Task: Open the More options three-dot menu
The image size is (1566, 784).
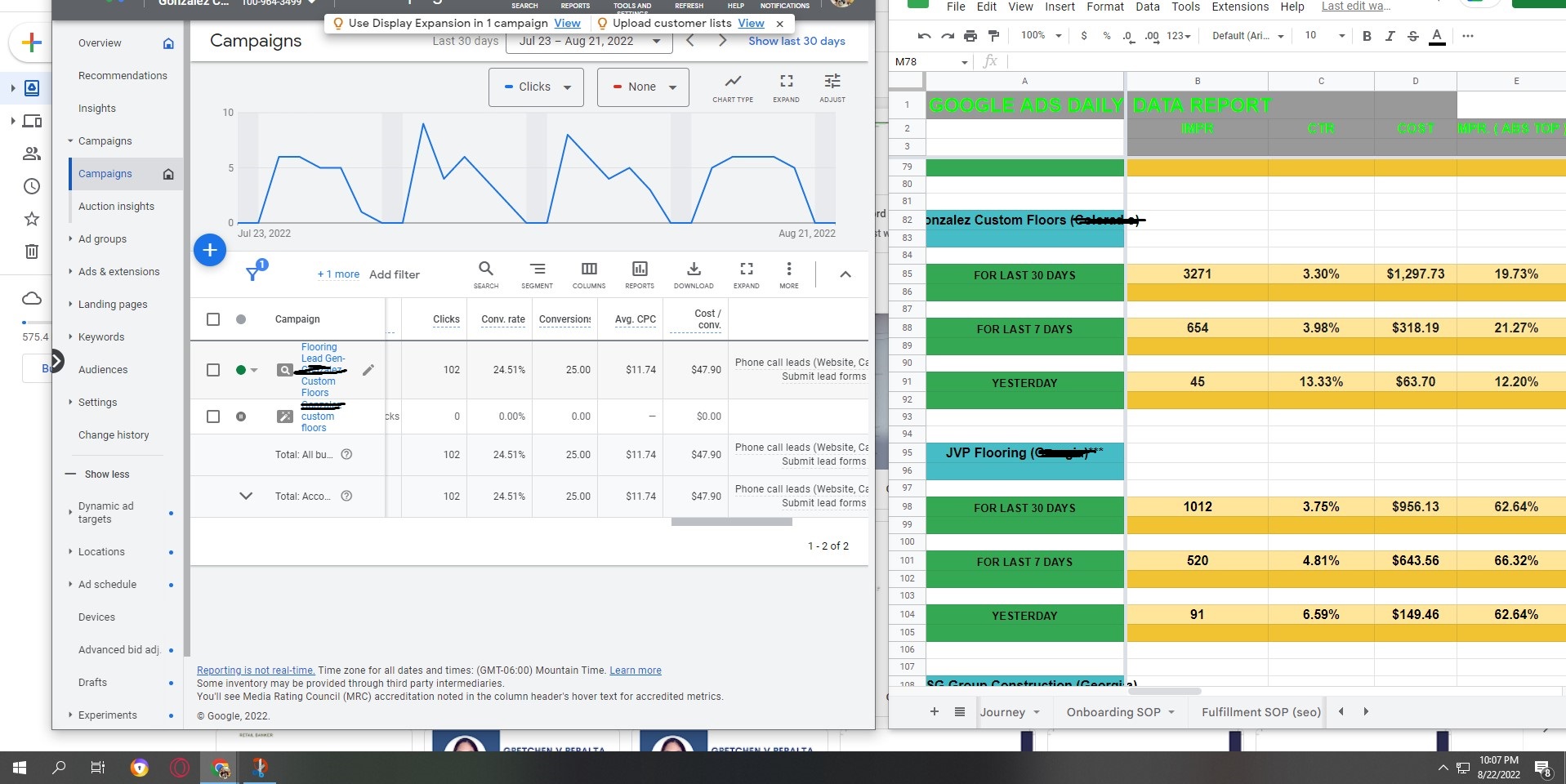Action: [x=789, y=274]
